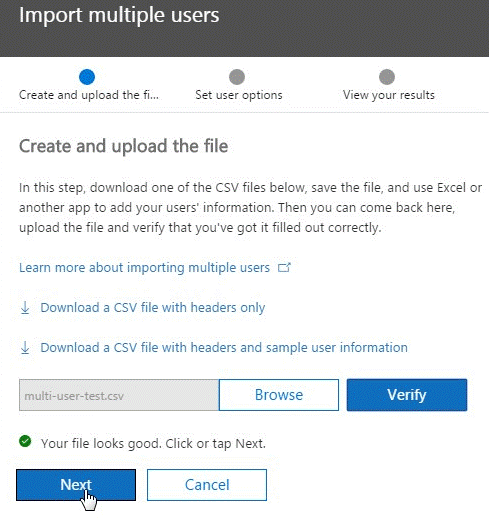Select the Create and upload the file step circle
The height and width of the screenshot is (523, 489).
(87, 77)
